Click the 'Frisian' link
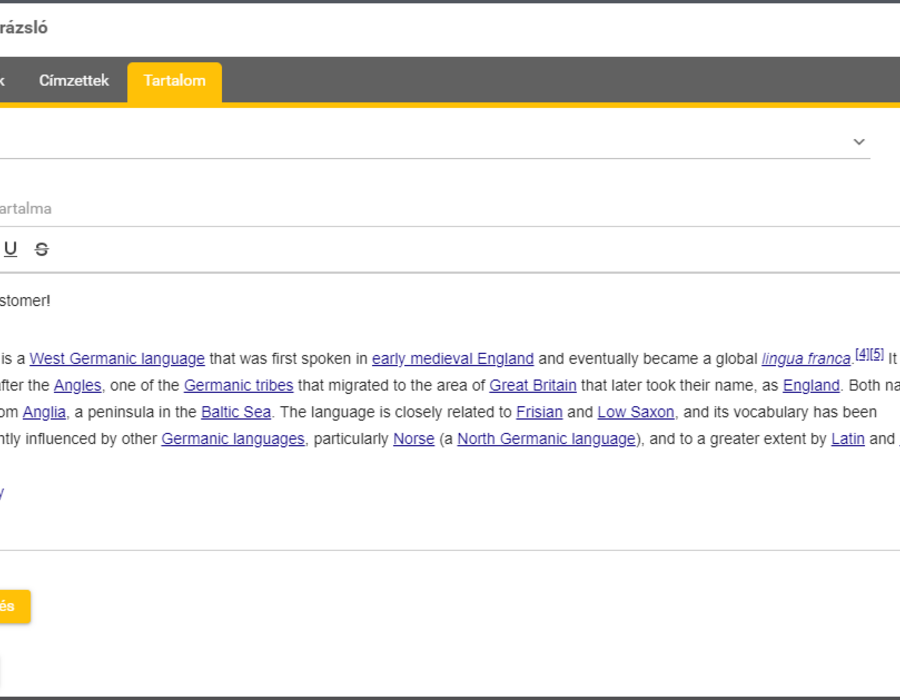The width and height of the screenshot is (900, 700). (x=539, y=412)
